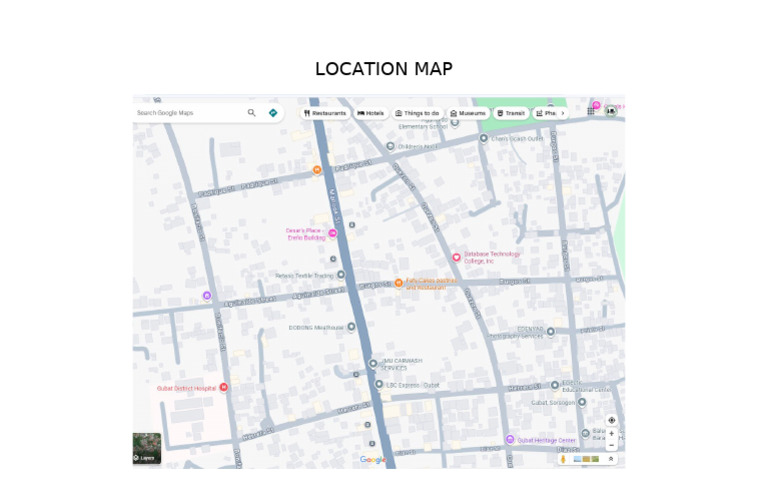
Task: Click the search magnifier icon in Google Maps
Action: 251,113
